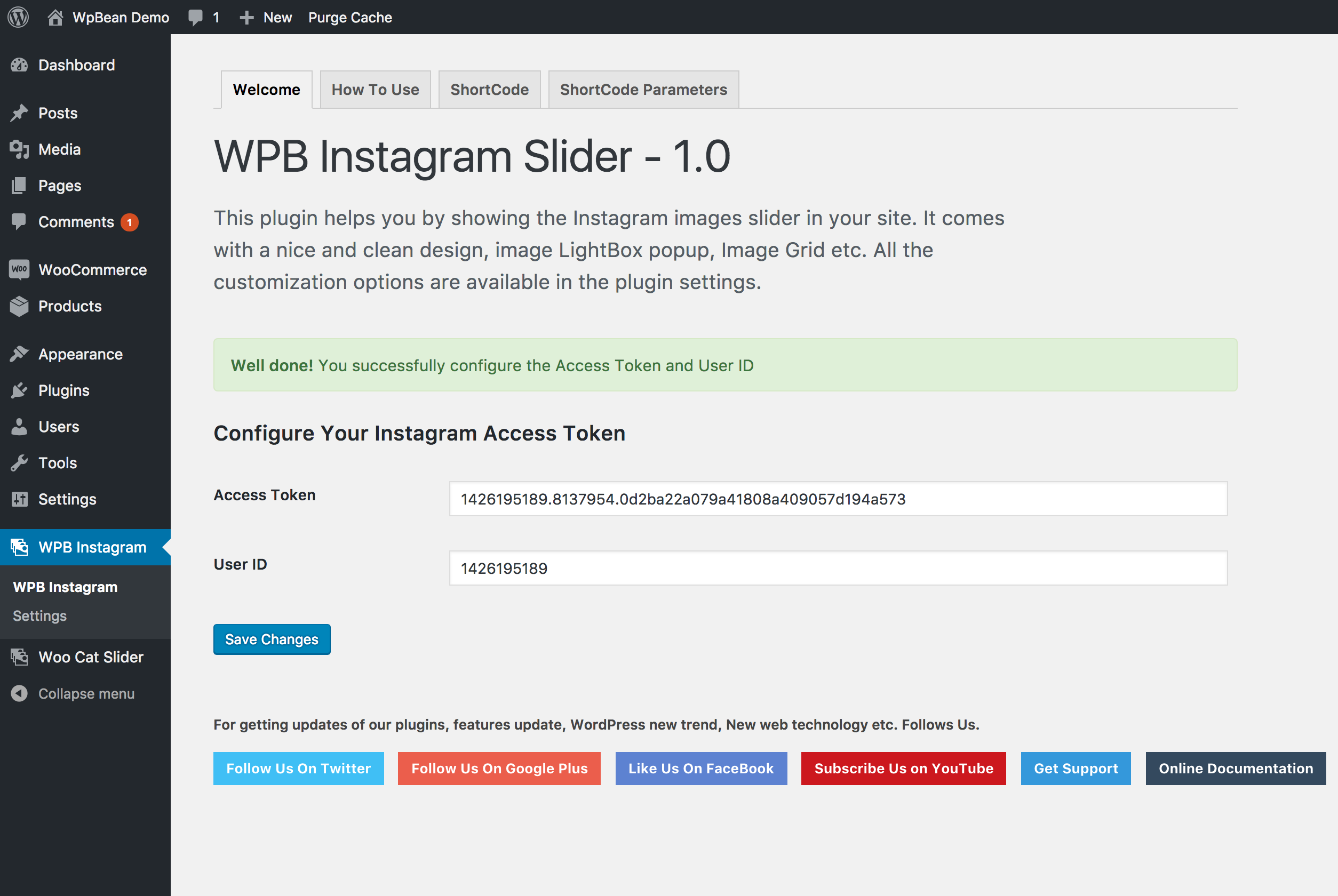Click the WooCommerce woo icon

(x=19, y=270)
